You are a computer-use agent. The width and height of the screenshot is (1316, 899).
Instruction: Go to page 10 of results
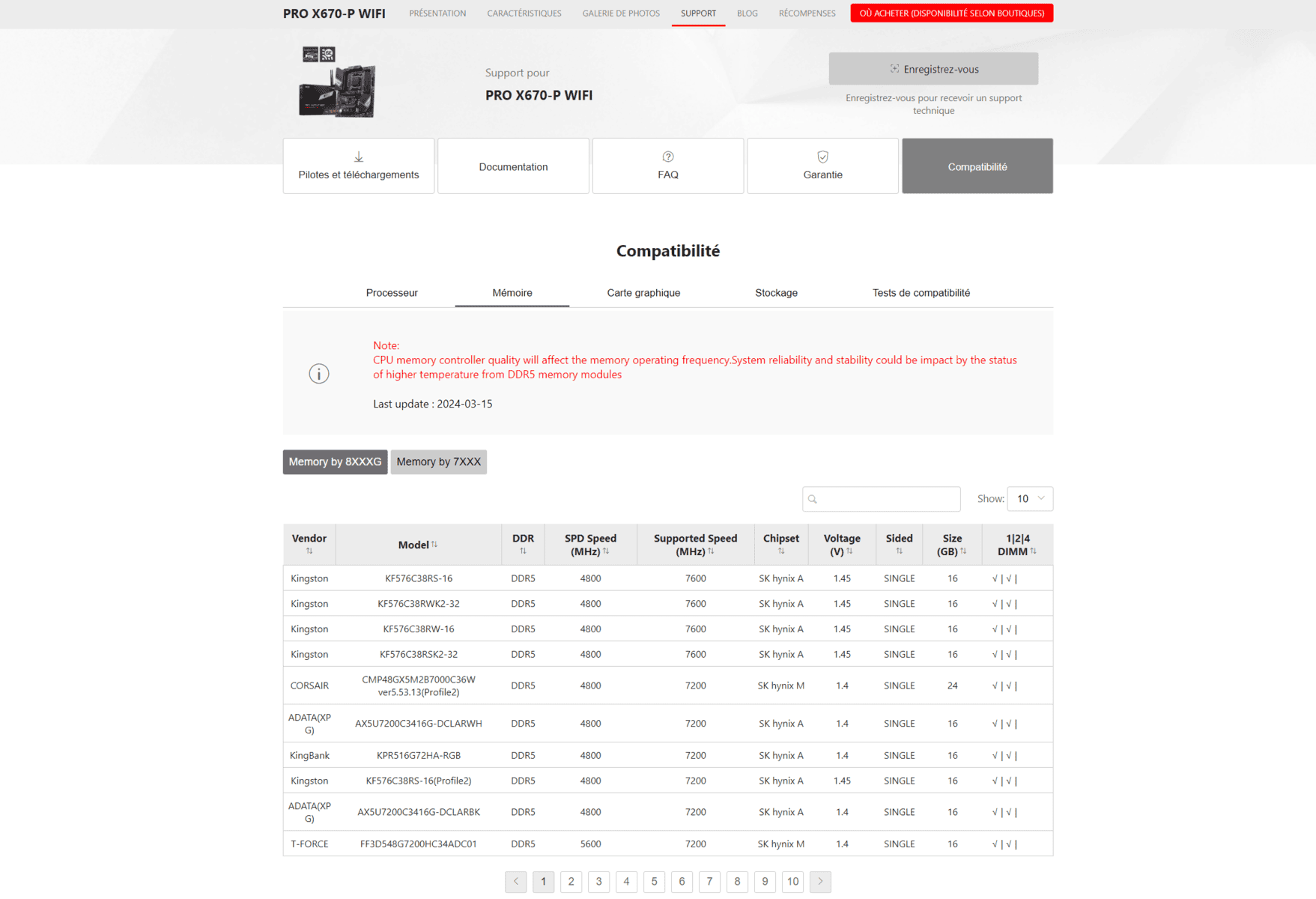[x=792, y=882]
